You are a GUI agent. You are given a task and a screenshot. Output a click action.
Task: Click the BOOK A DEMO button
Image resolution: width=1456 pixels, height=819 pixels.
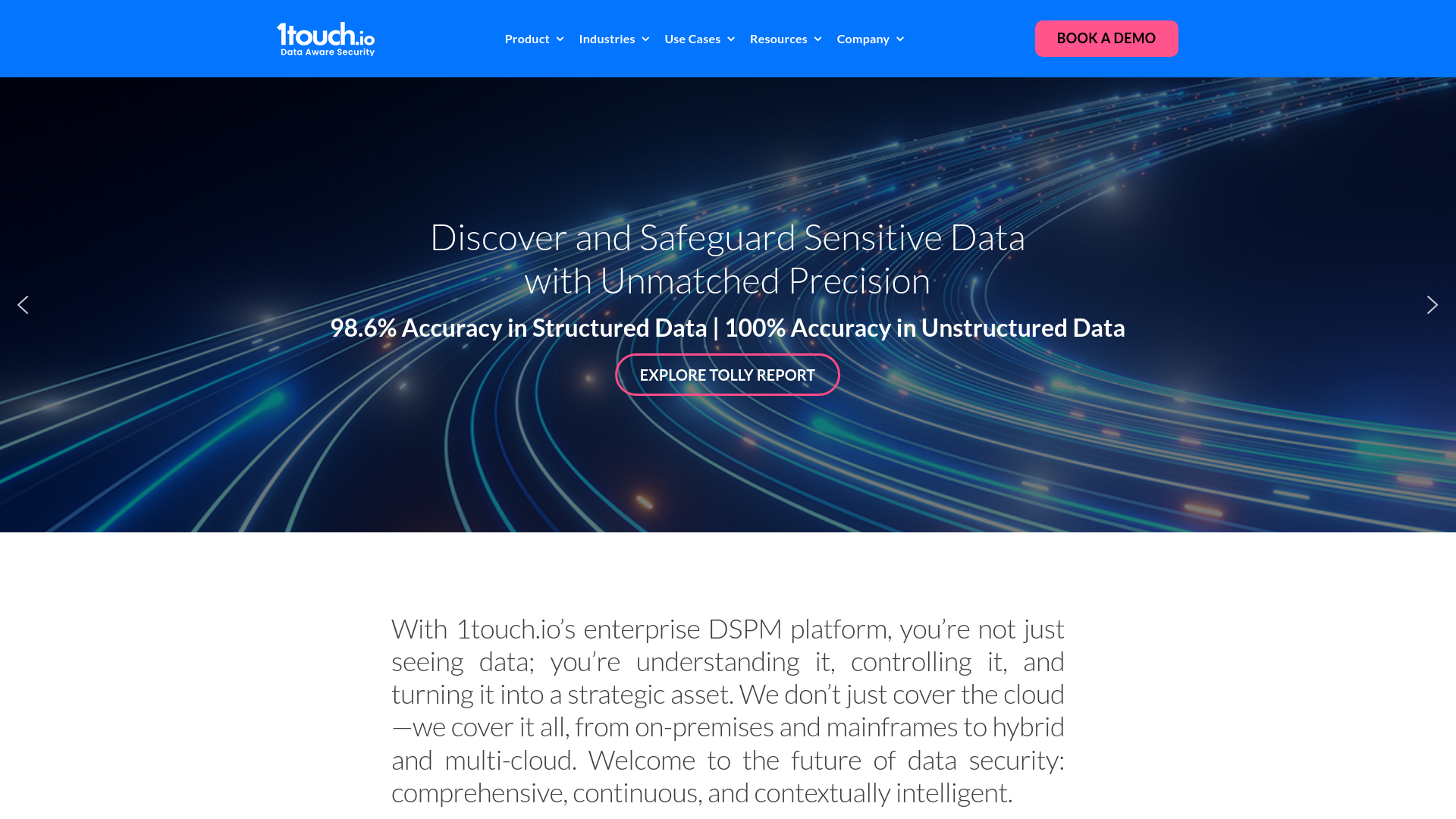point(1106,38)
